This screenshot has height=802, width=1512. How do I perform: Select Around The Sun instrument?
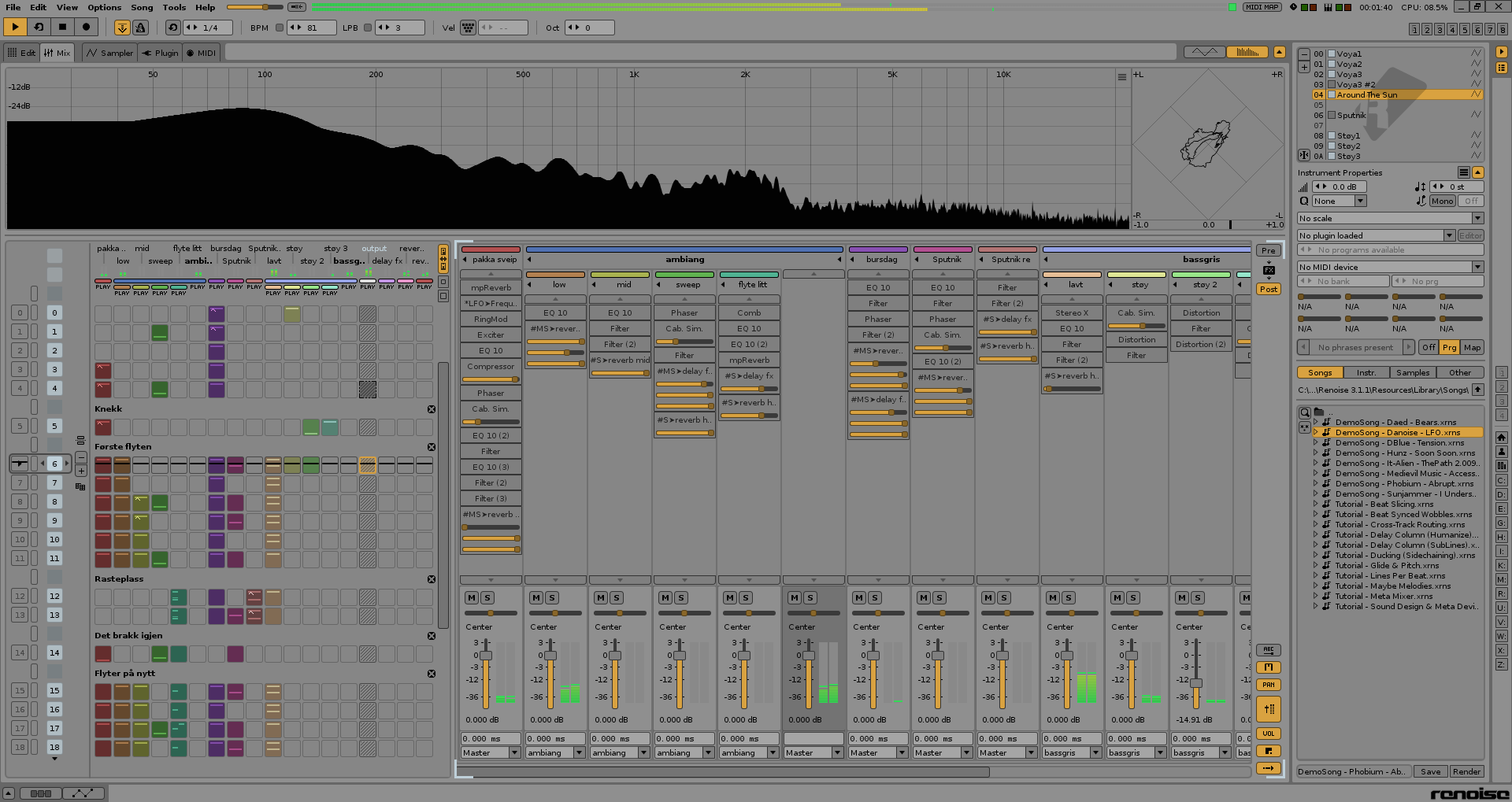pos(1397,95)
